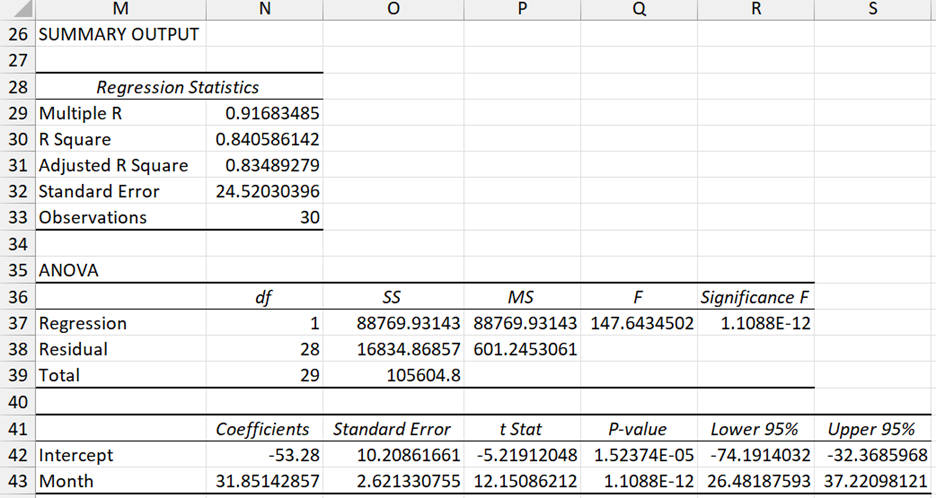Viewport: 936px width, 498px height.
Task: Select the Month Upper 95% value
Action: (x=872, y=481)
